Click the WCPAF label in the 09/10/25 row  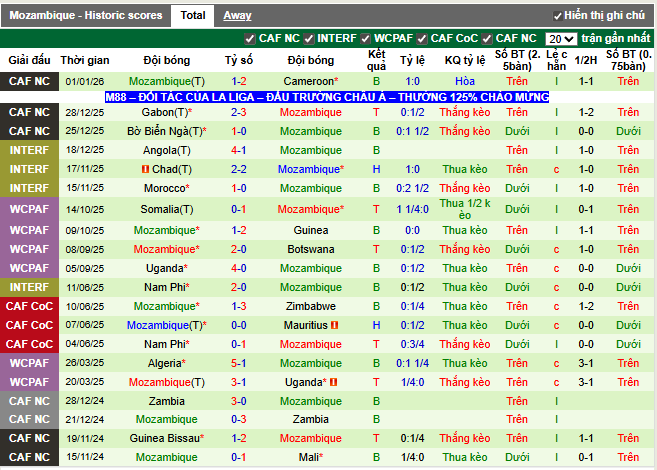[x=29, y=230]
